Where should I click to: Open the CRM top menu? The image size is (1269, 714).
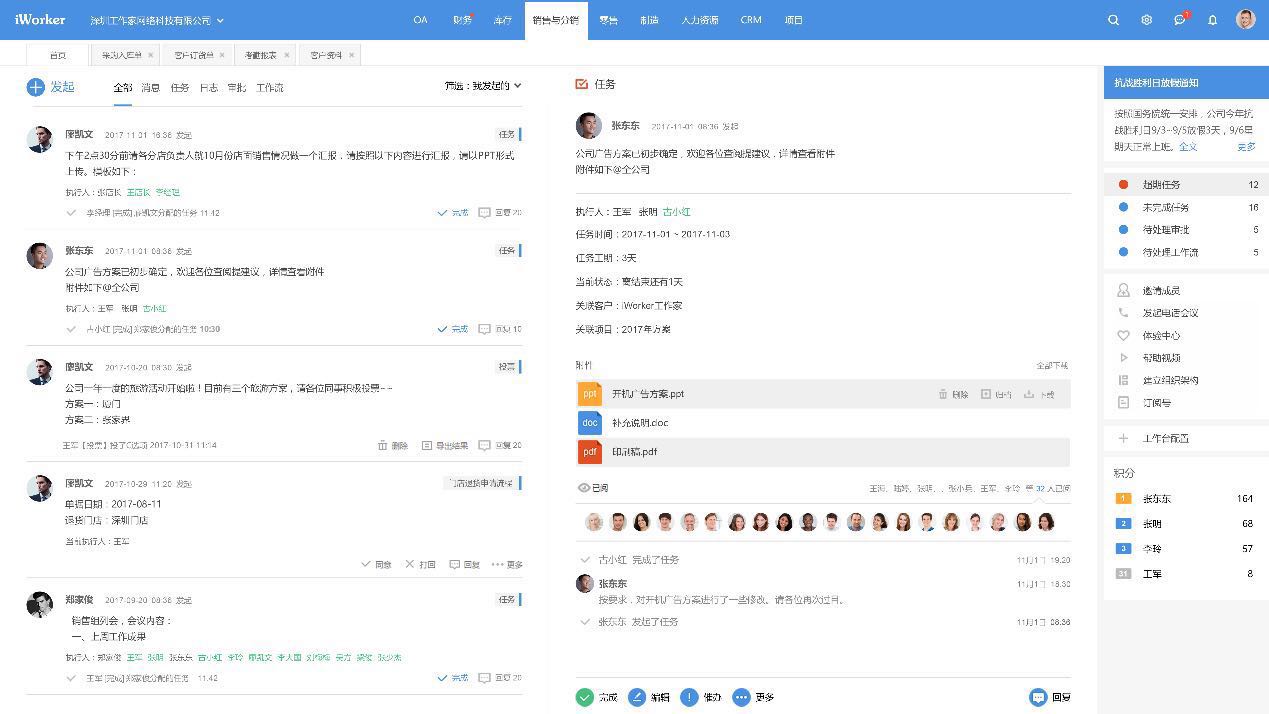(x=751, y=20)
